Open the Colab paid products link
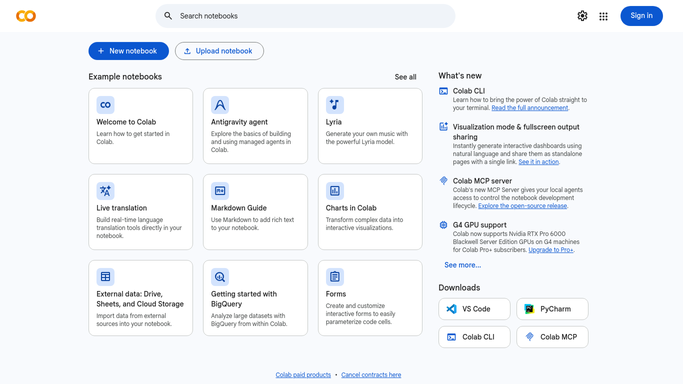The height and width of the screenshot is (384, 683). click(x=303, y=375)
